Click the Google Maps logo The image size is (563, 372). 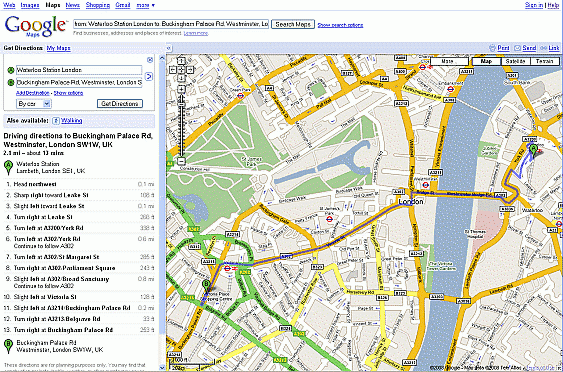(x=36, y=26)
